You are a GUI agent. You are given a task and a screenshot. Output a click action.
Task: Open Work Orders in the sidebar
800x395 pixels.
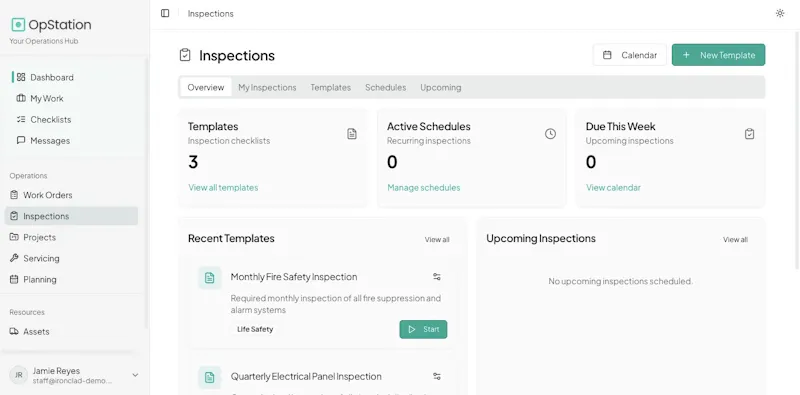[71, 195]
